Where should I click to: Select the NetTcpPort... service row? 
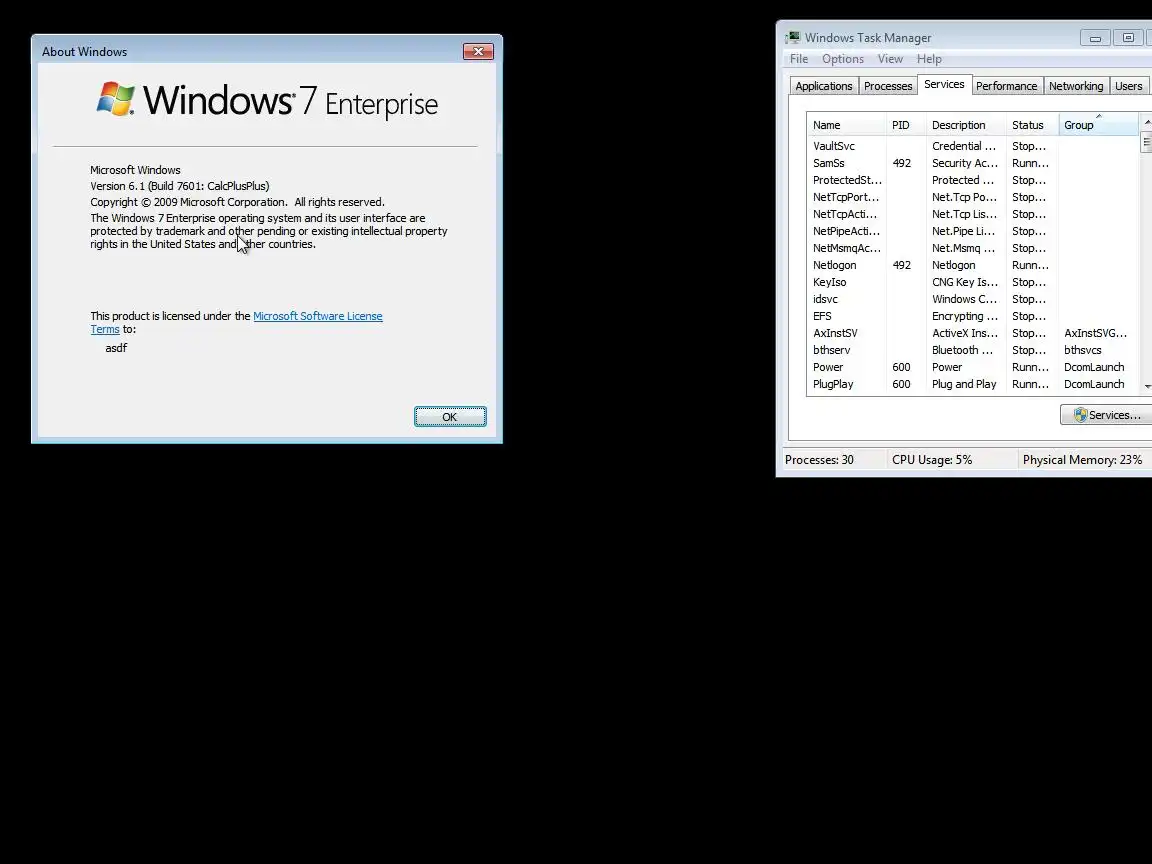tap(973, 197)
